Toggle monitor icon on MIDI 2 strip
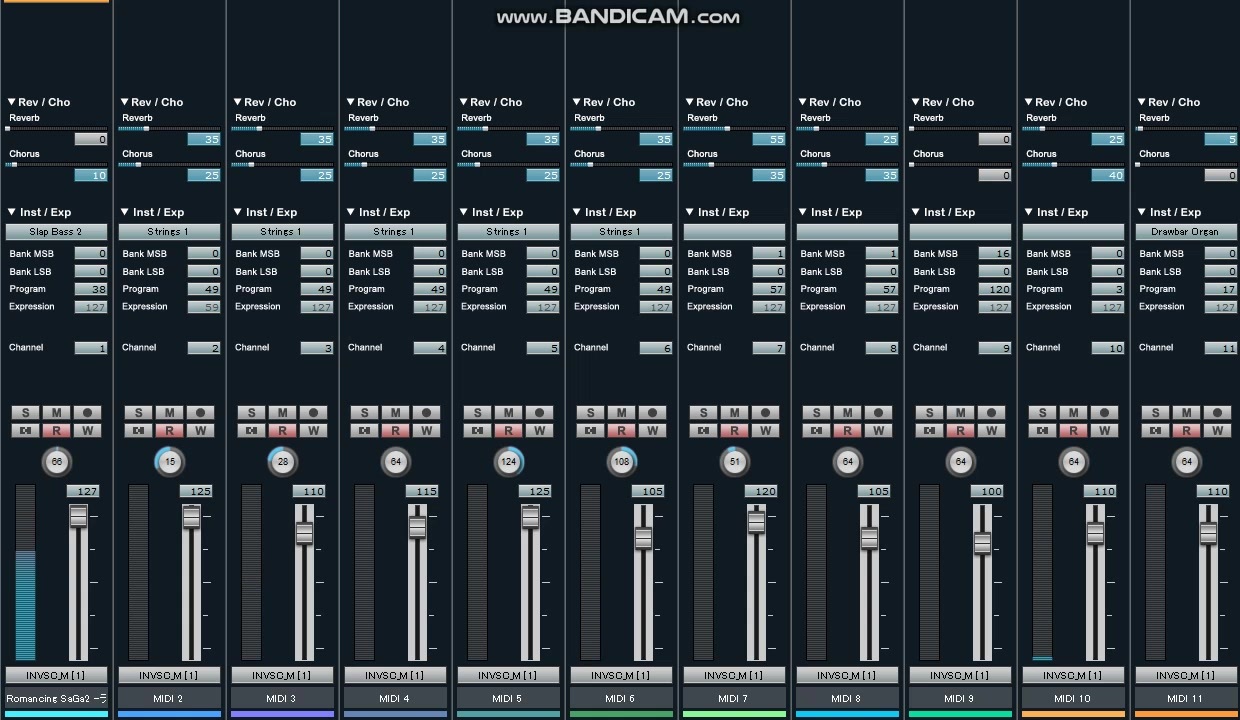1240x720 pixels. tap(138, 431)
